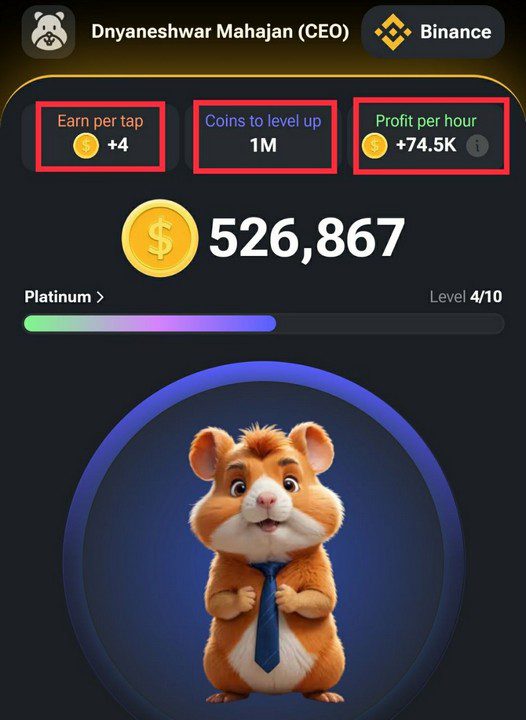526x720 pixels.
Task: Open the Binance exchange selector
Action: tap(433, 32)
